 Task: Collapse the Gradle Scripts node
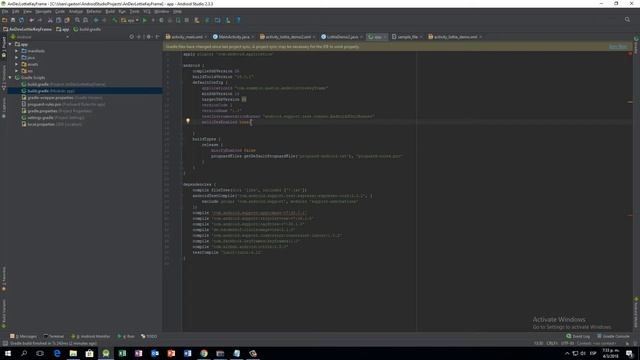pos(10,78)
